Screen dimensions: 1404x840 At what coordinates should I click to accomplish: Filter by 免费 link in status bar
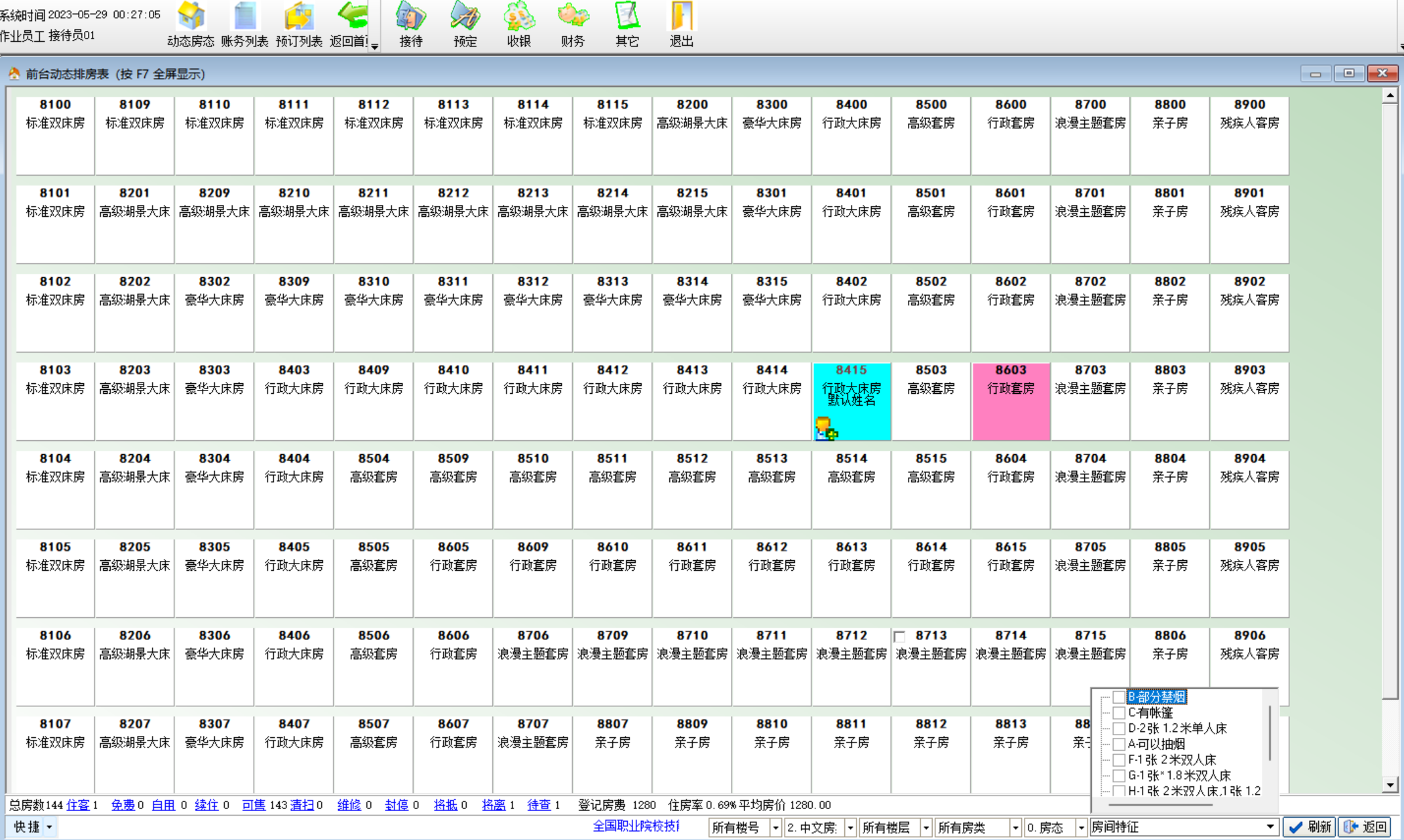(123, 805)
